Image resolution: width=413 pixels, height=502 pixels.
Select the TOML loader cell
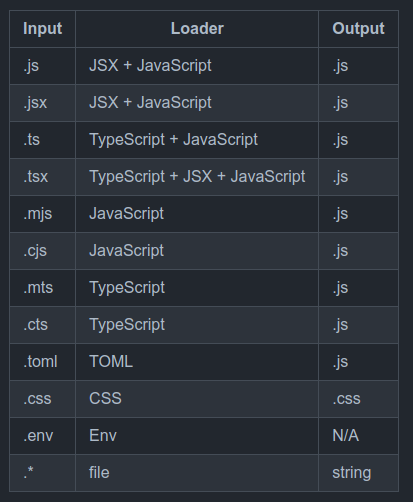(x=197, y=362)
